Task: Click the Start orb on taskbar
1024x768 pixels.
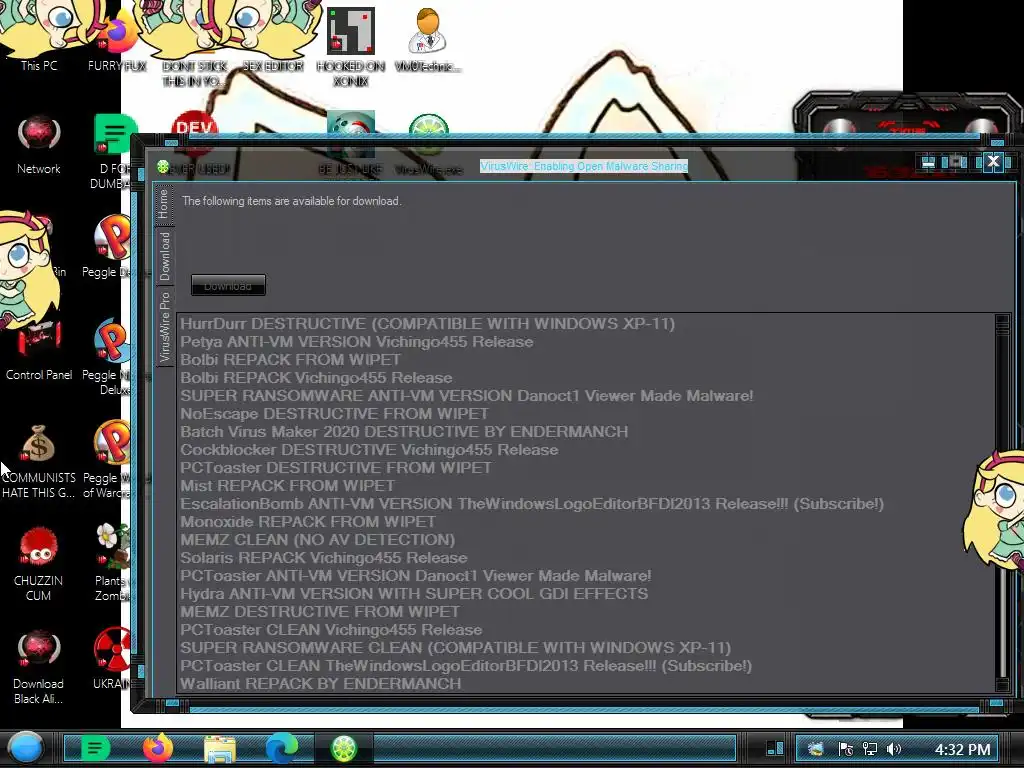Action: (25, 748)
